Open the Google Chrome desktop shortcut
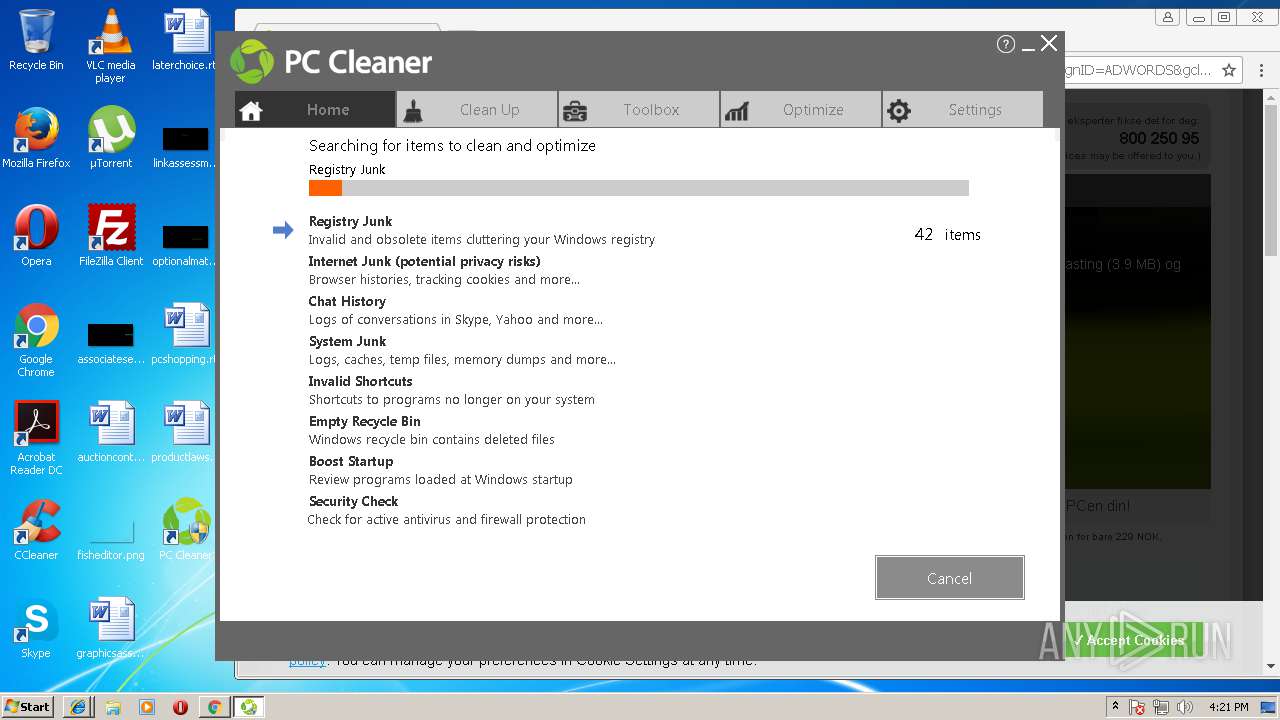This screenshot has height=720, width=1280. [x=36, y=340]
